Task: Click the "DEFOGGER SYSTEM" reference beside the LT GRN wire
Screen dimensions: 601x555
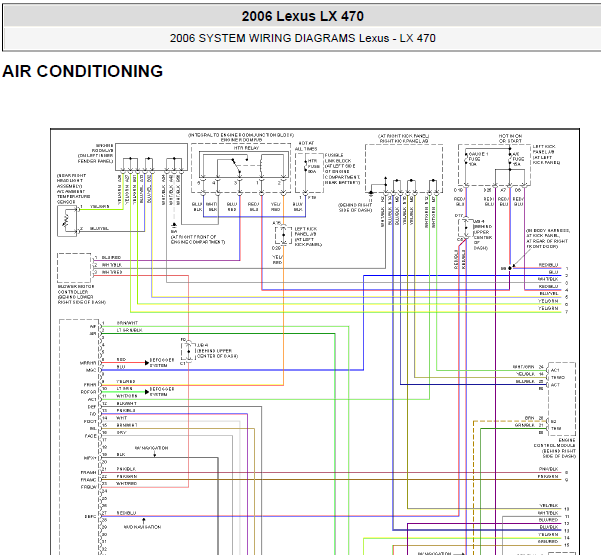Action: (x=161, y=392)
